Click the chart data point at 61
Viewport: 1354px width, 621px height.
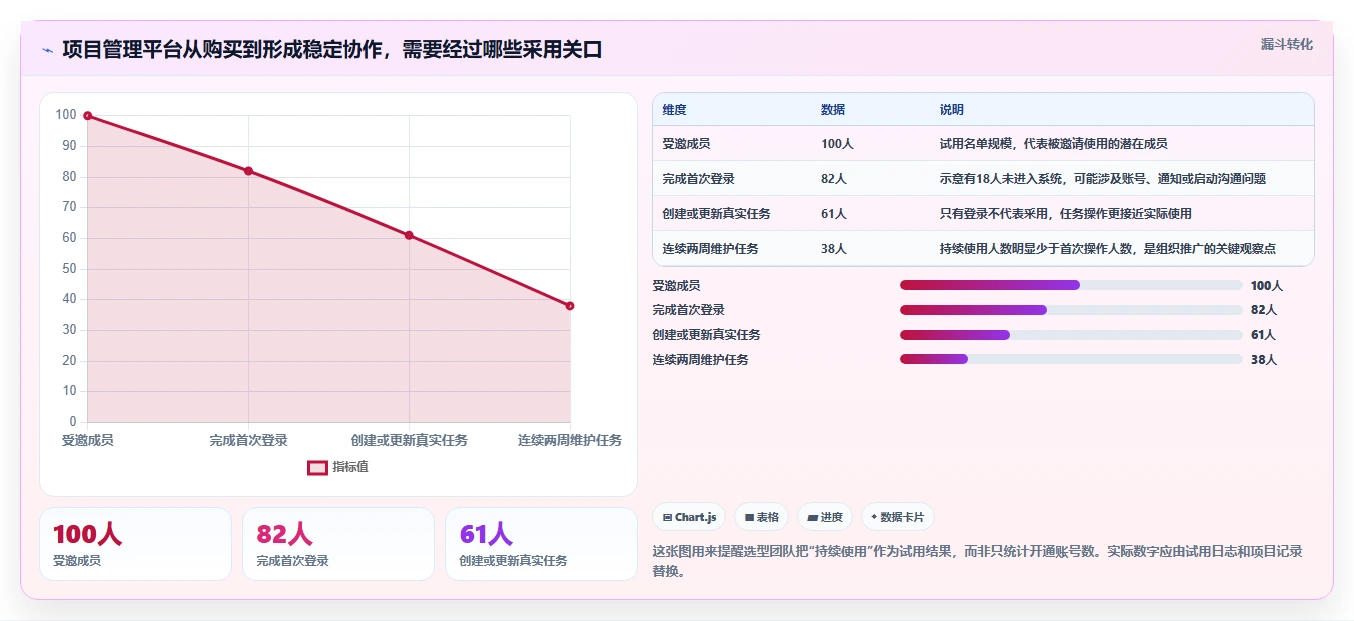coord(409,235)
